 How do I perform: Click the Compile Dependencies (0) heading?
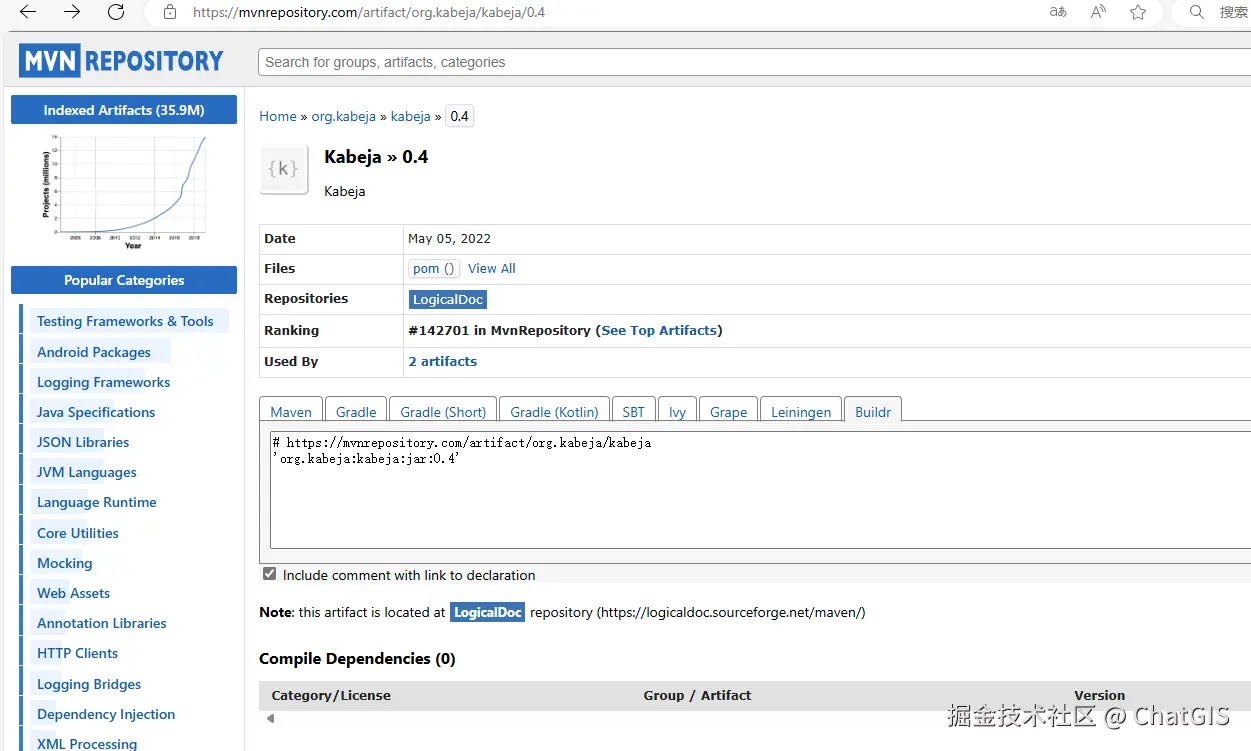[x=357, y=658]
